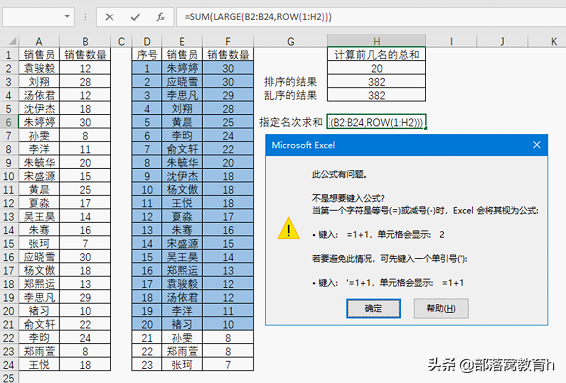
Task: Click cell A21 俞文轩 in column A
Action: click(x=39, y=324)
